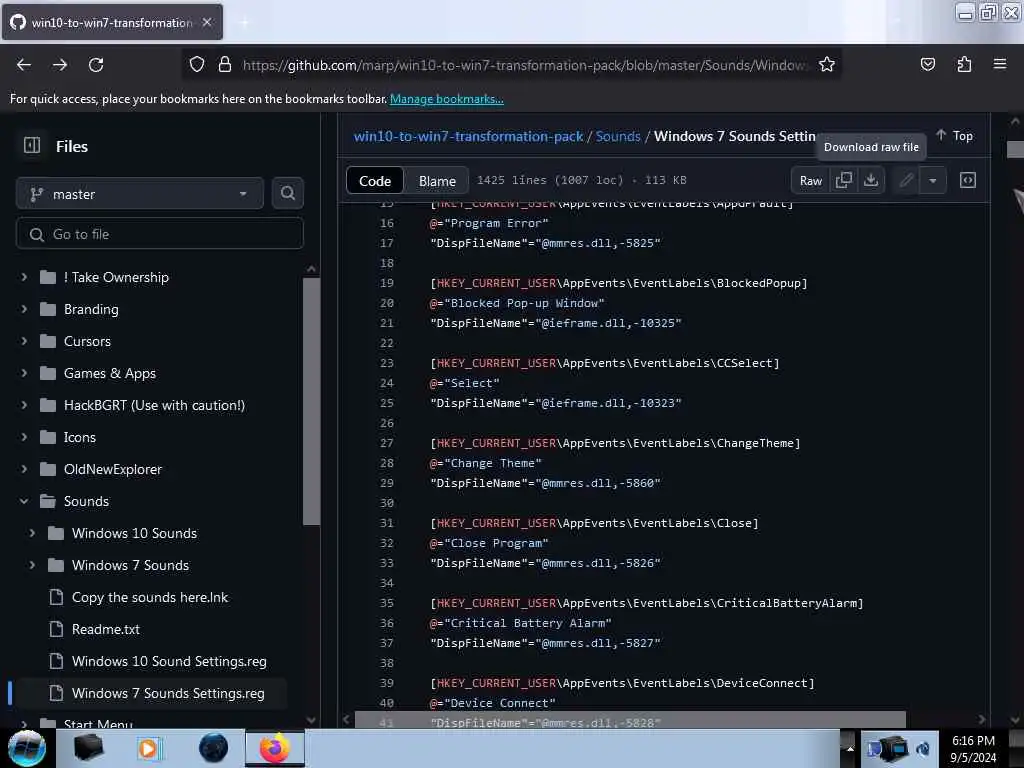This screenshot has height=768, width=1024.
Task: Open the Raw file view
Action: pos(810,180)
